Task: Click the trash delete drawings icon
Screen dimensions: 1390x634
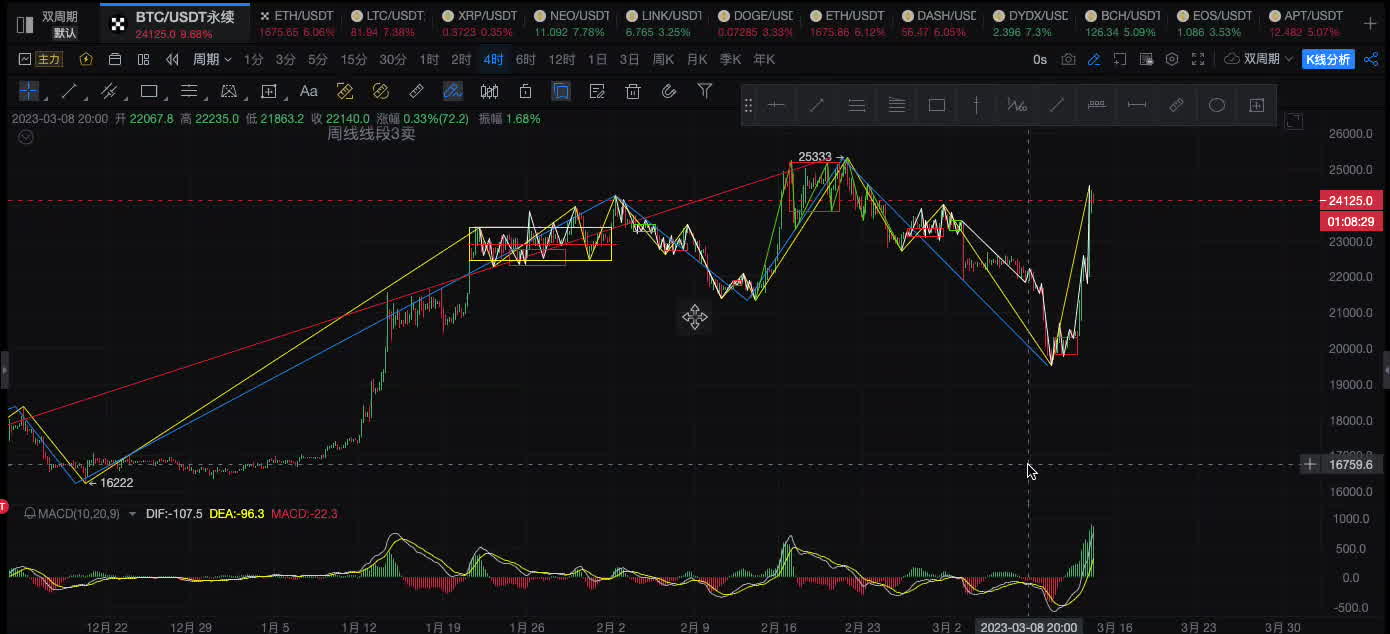Action: [x=632, y=92]
